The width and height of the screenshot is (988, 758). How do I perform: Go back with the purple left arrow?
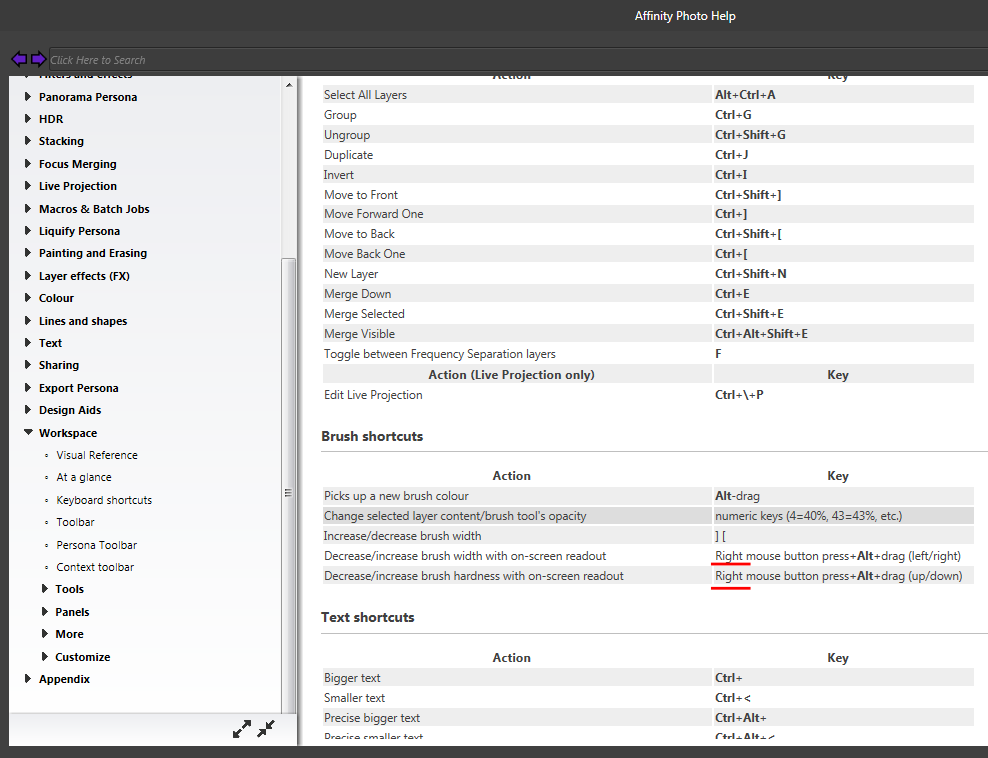tap(19, 59)
